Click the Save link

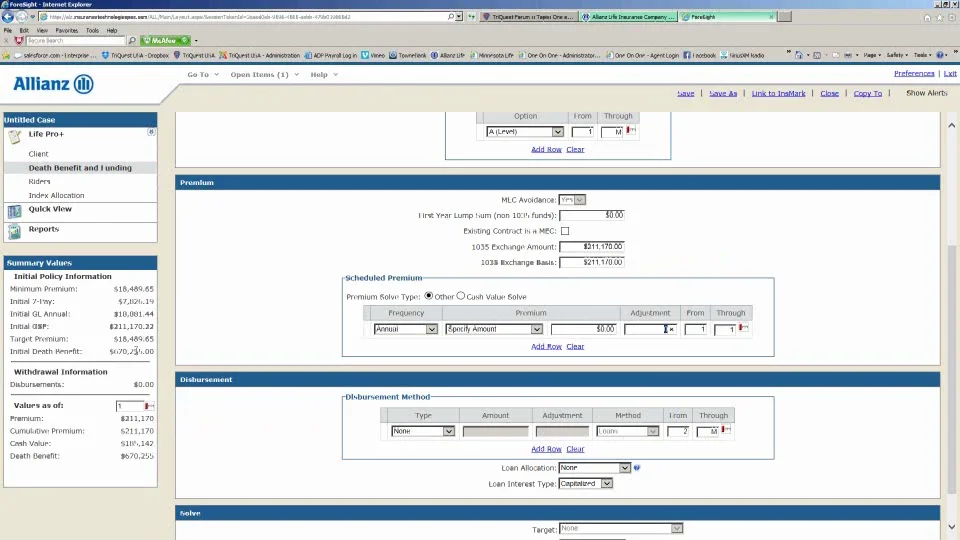686,94
